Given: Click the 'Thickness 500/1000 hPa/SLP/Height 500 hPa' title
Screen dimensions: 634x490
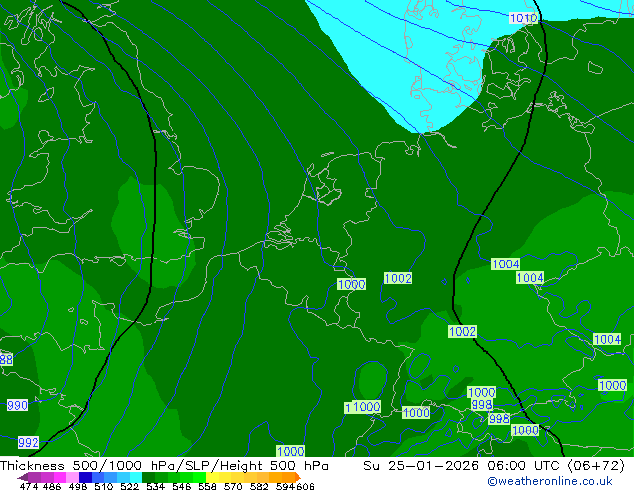Looking at the screenshot, I should (x=164, y=466).
